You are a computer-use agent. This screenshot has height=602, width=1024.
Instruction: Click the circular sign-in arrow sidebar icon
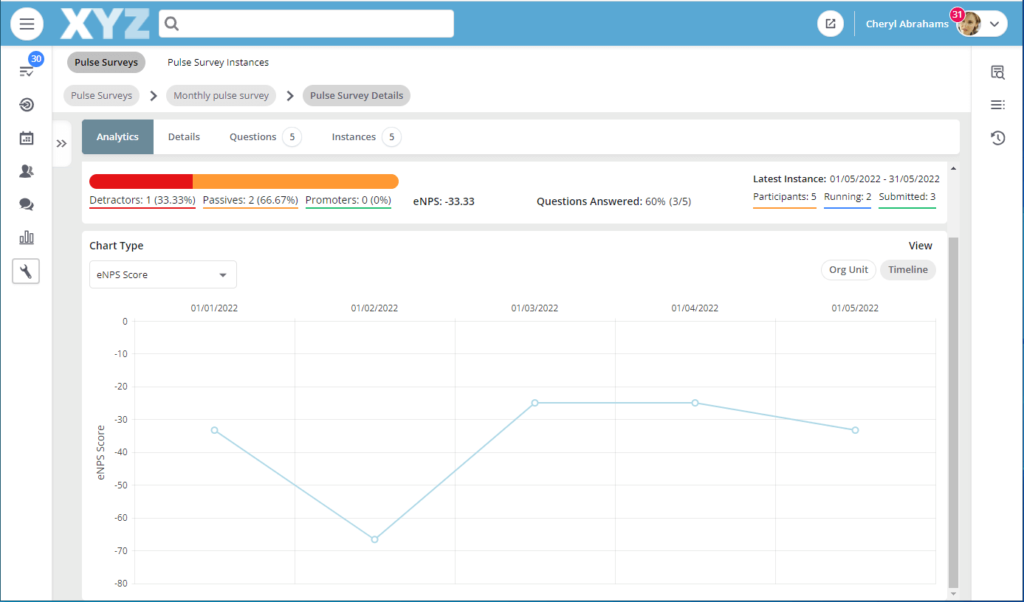[27, 104]
